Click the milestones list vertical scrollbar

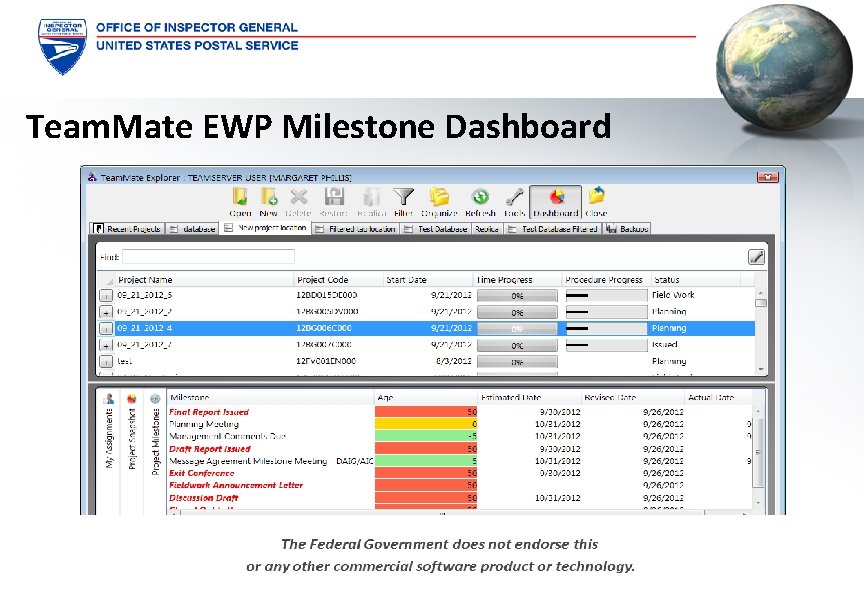point(758,456)
